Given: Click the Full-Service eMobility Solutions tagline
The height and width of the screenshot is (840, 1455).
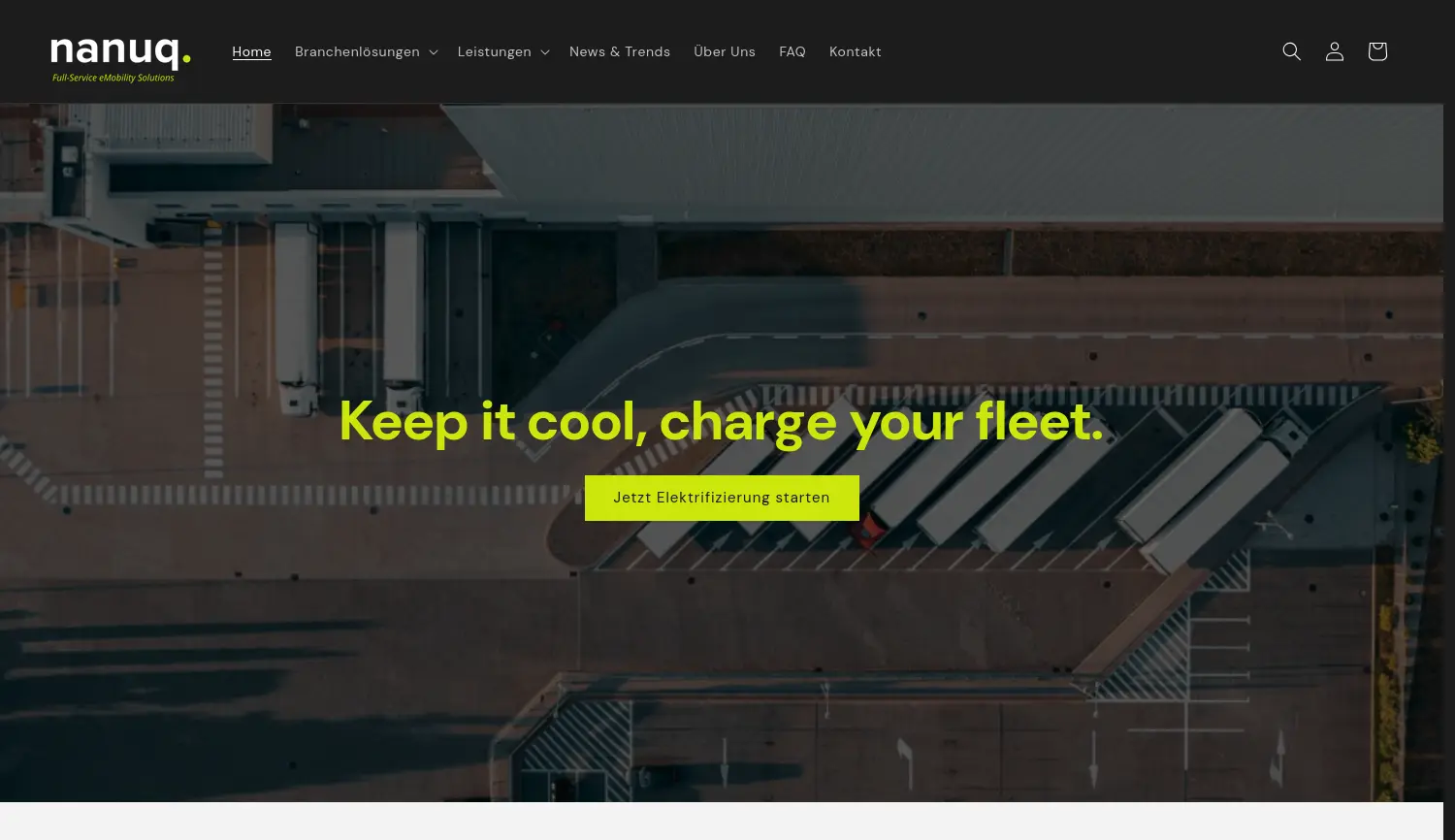Looking at the screenshot, I should tap(113, 78).
